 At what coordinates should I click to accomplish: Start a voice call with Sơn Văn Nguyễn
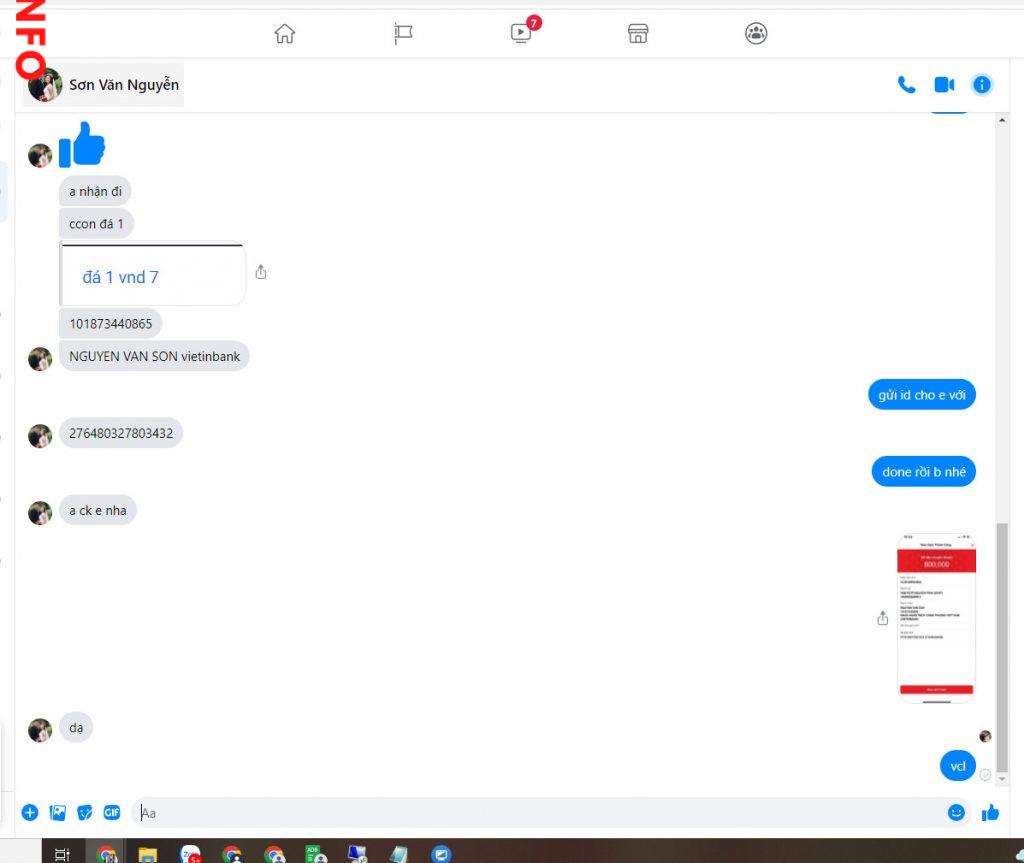906,85
